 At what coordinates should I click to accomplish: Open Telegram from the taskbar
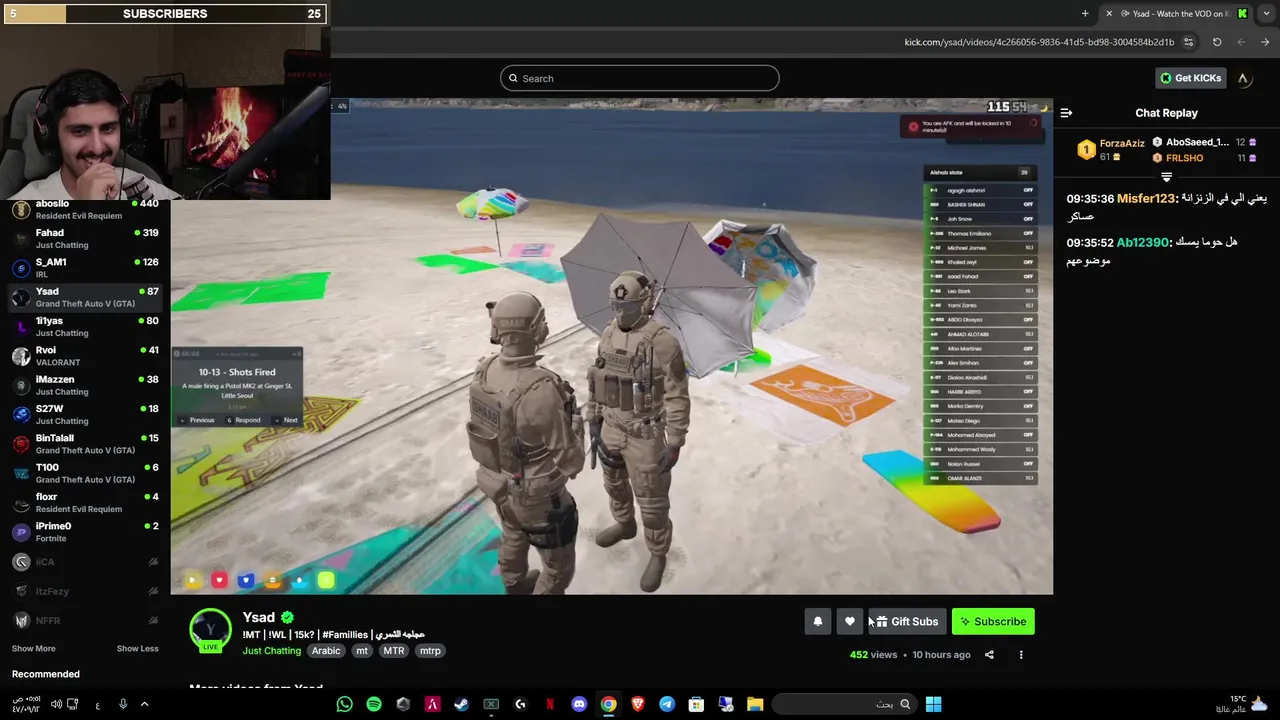pyautogui.click(x=667, y=704)
